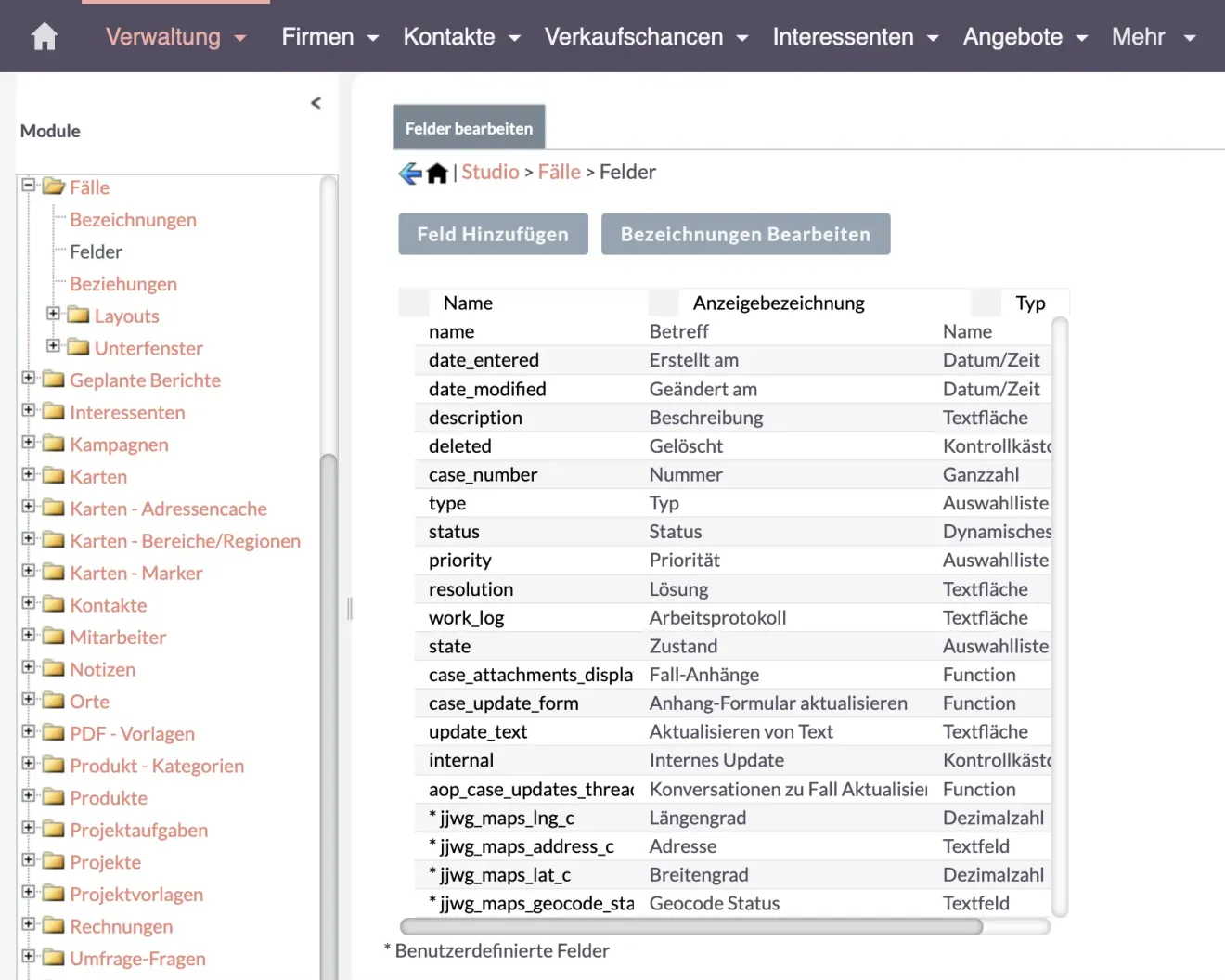The width and height of the screenshot is (1225, 980).
Task: Click the Bezeichnungen Bearbeiten button
Action: (745, 235)
